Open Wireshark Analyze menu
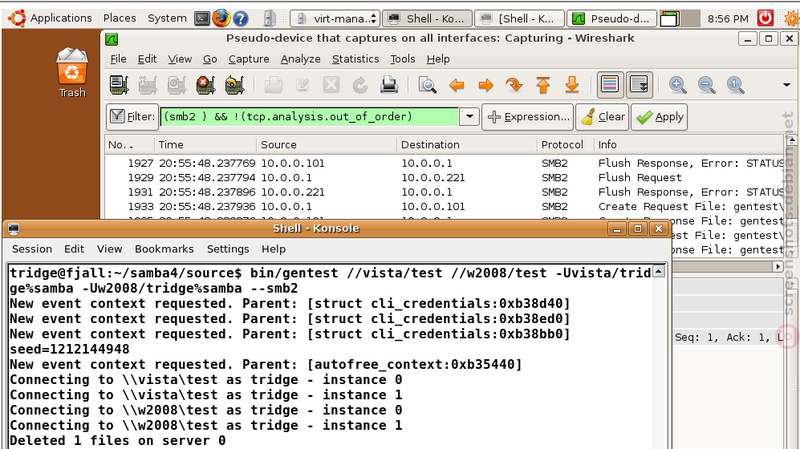Image resolution: width=800 pixels, height=449 pixels. pyautogui.click(x=301, y=59)
